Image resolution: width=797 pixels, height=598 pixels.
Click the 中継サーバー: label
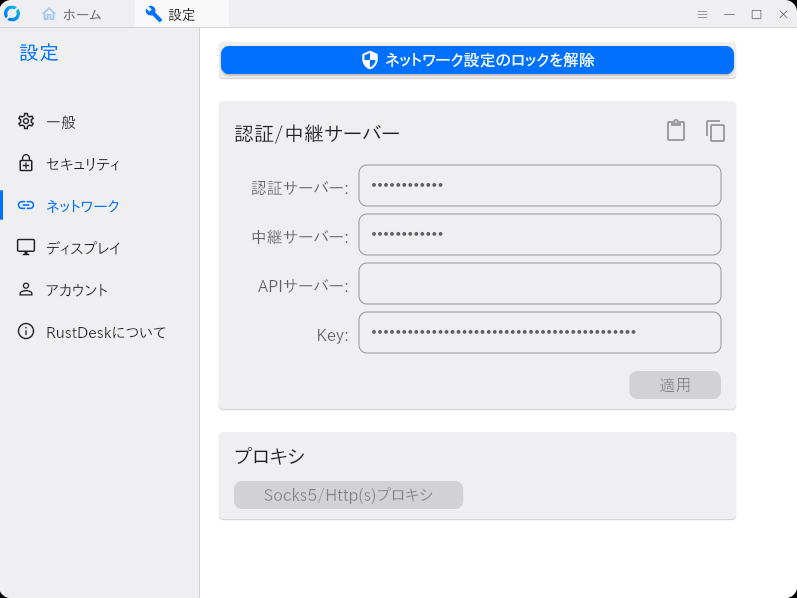300,237
